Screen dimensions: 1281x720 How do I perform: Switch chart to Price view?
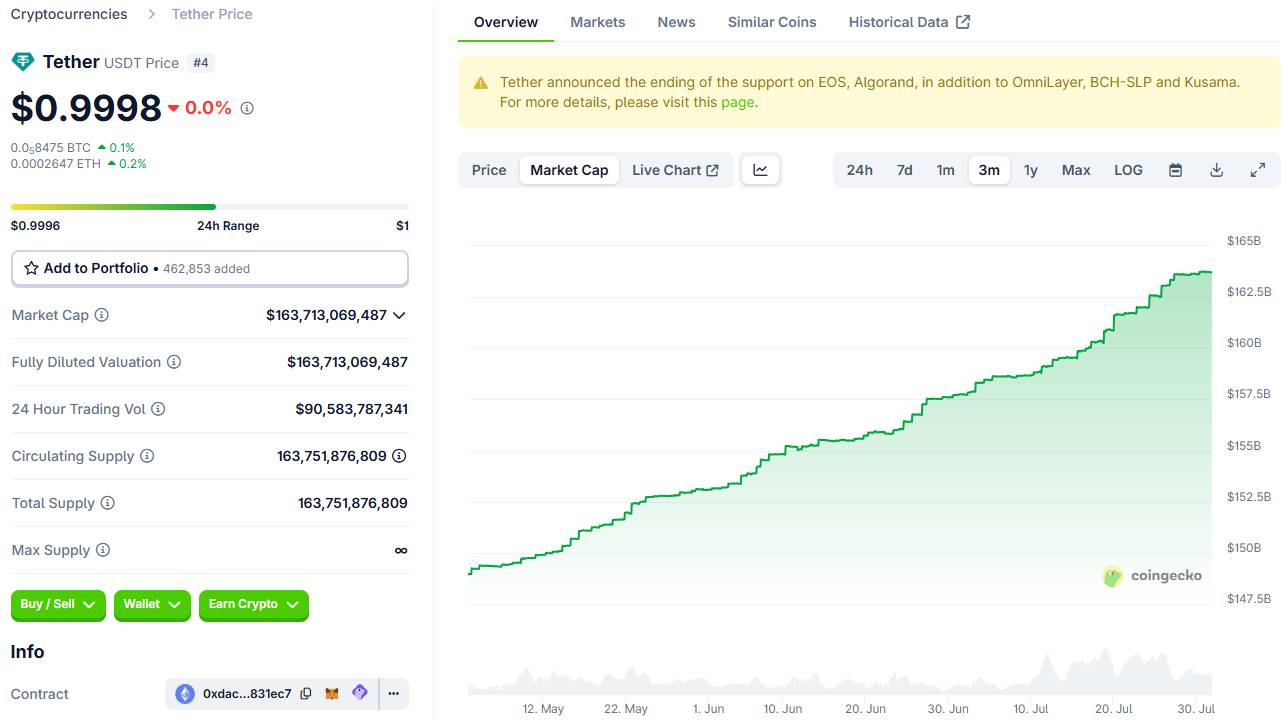[489, 170]
